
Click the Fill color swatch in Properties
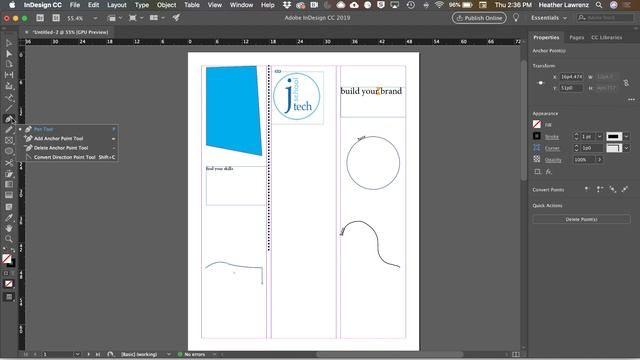pos(537,124)
